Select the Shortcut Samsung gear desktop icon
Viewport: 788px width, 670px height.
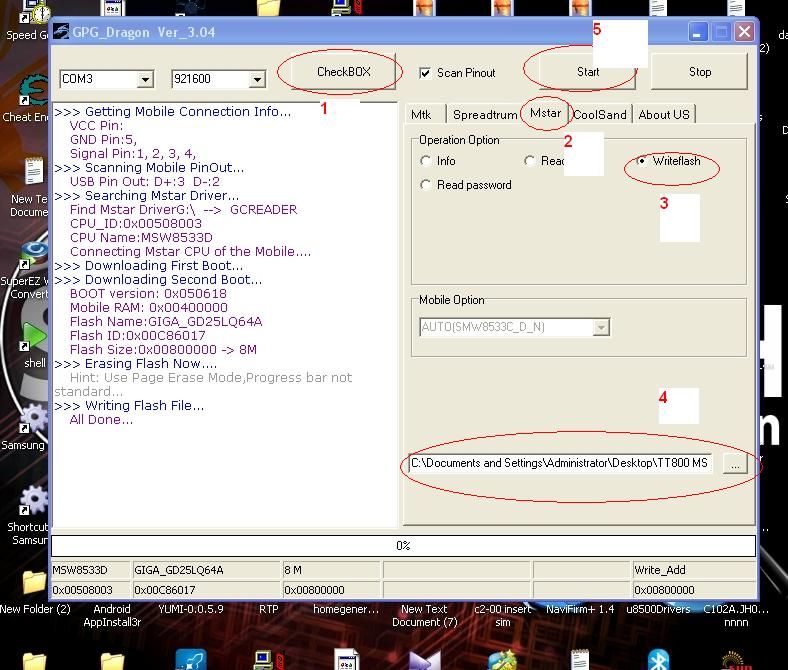click(33, 500)
